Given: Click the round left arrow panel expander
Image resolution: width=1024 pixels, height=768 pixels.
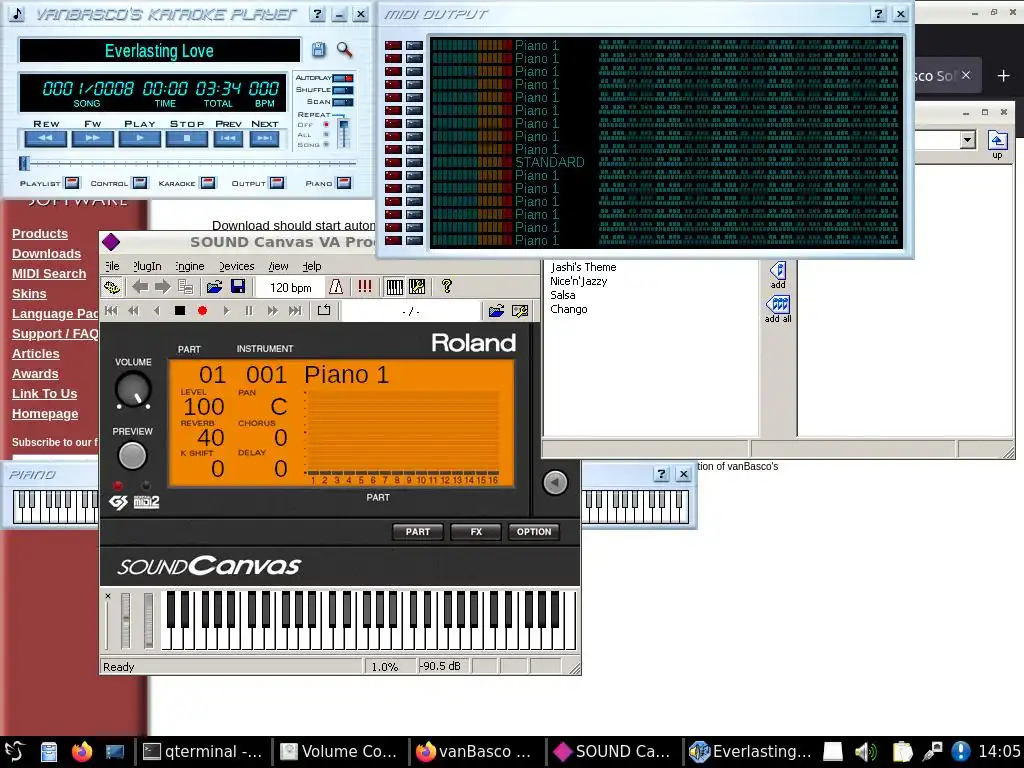Looking at the screenshot, I should [x=555, y=483].
